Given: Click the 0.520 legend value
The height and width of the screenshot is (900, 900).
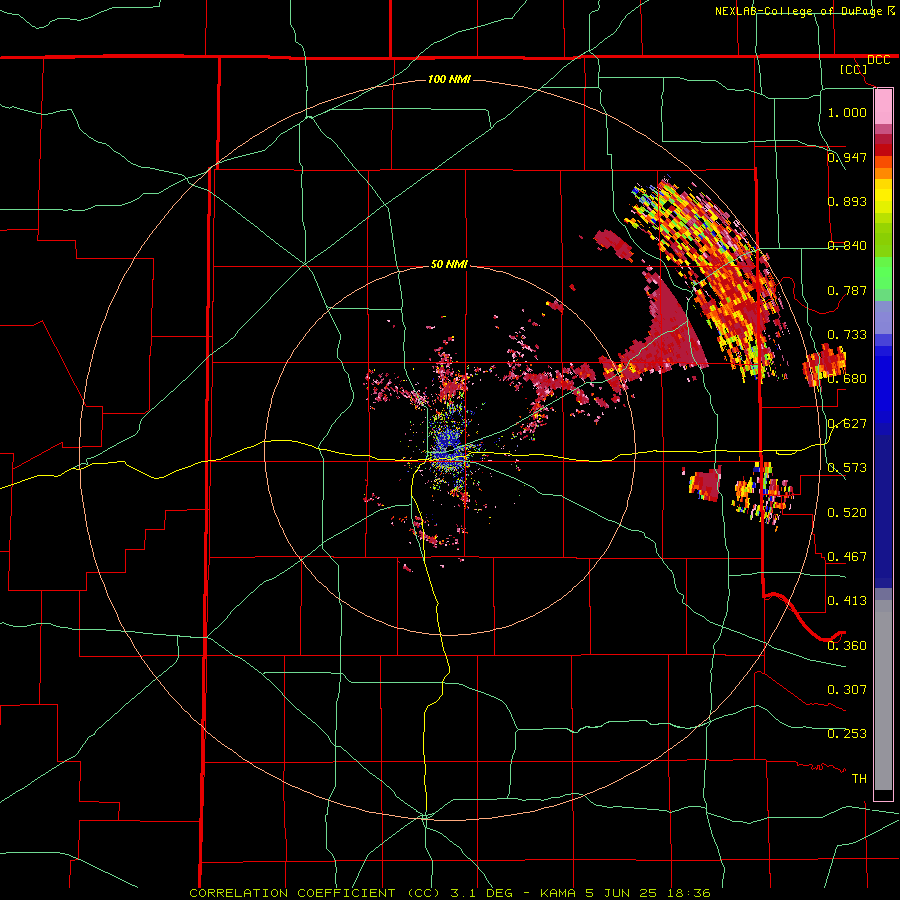Looking at the screenshot, I should pyautogui.click(x=847, y=512).
